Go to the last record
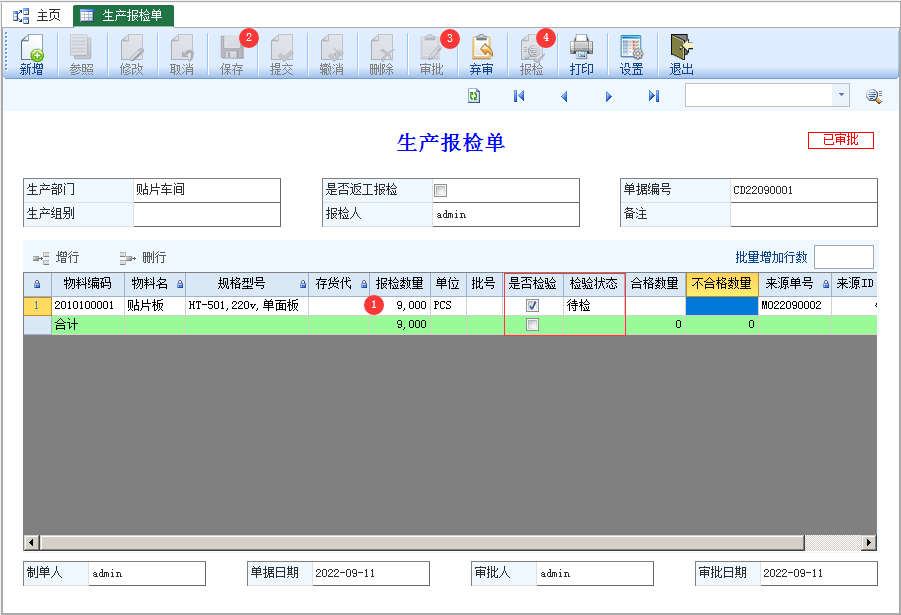The width and height of the screenshot is (901, 615). [653, 96]
